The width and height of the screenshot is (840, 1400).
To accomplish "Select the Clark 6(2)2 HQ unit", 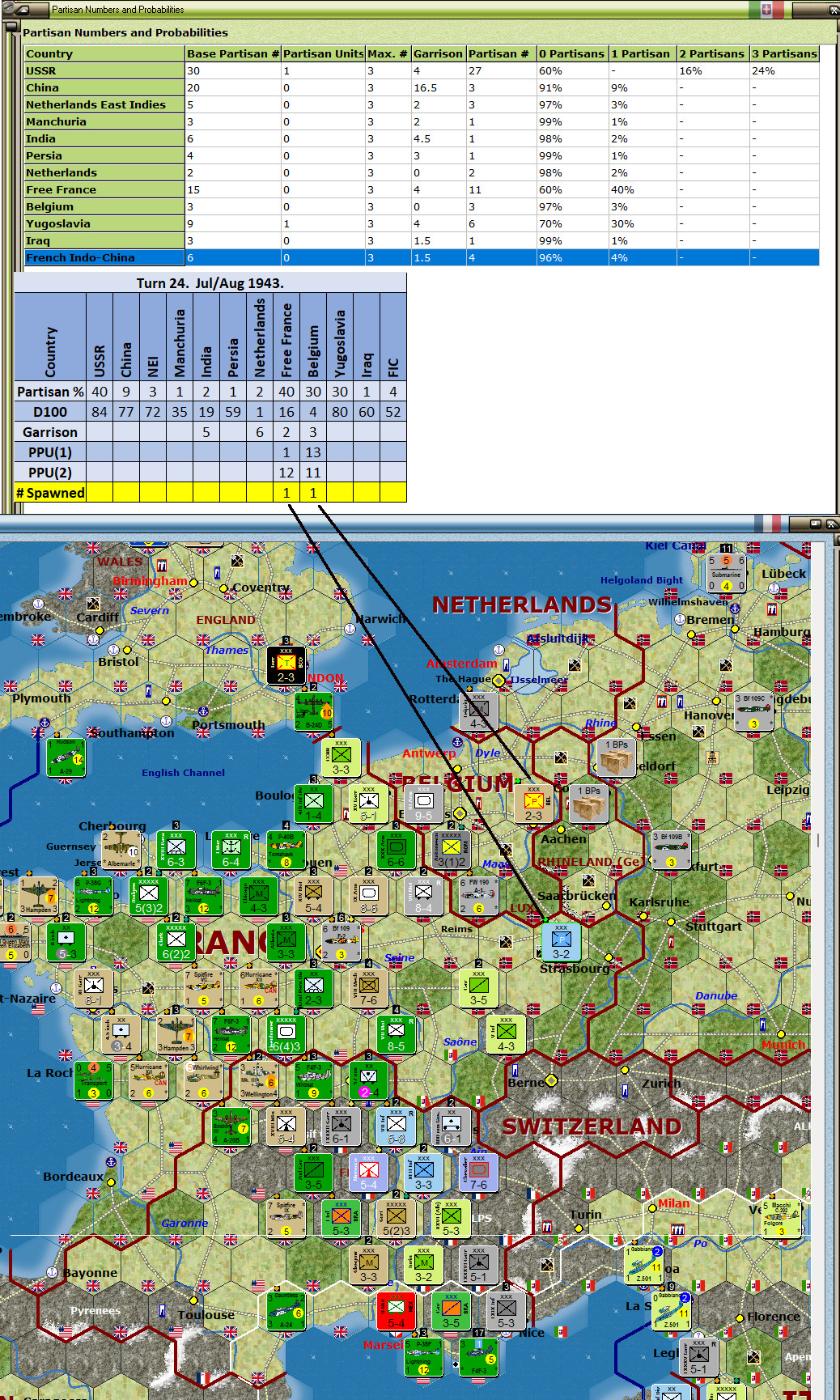I will (x=176, y=943).
